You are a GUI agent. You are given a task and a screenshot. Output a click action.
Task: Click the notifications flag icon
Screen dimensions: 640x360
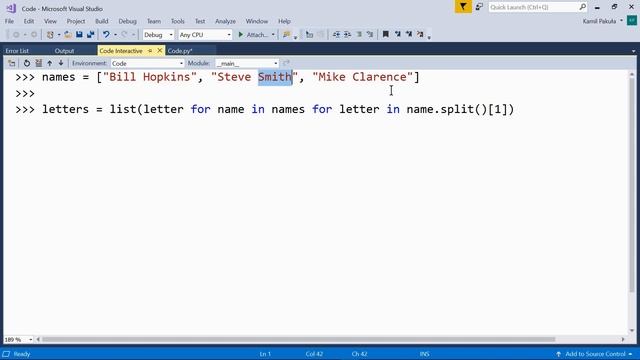(463, 7)
